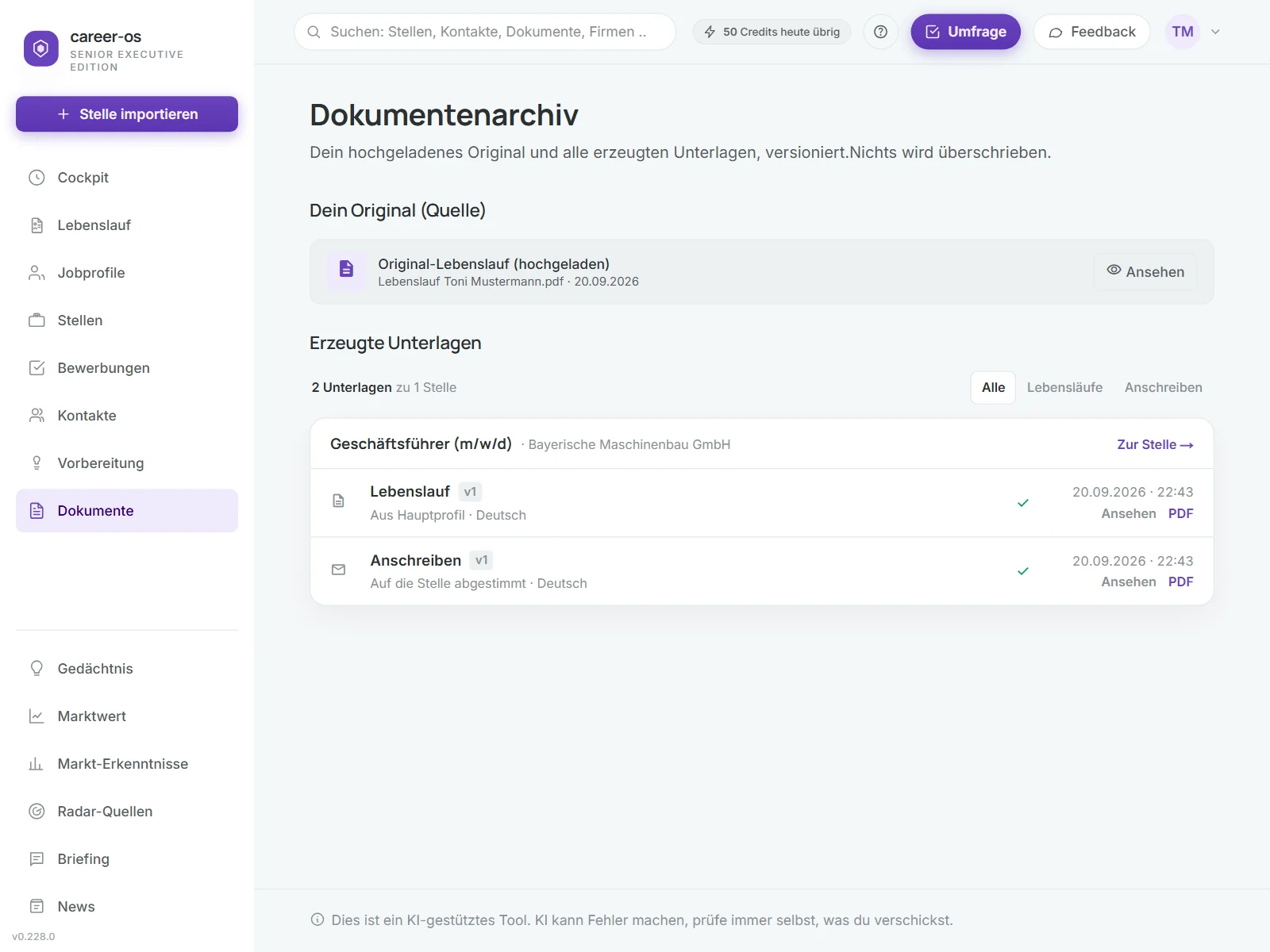Open Bewerbungen in the sidebar
The height and width of the screenshot is (952, 1270).
pos(127,368)
